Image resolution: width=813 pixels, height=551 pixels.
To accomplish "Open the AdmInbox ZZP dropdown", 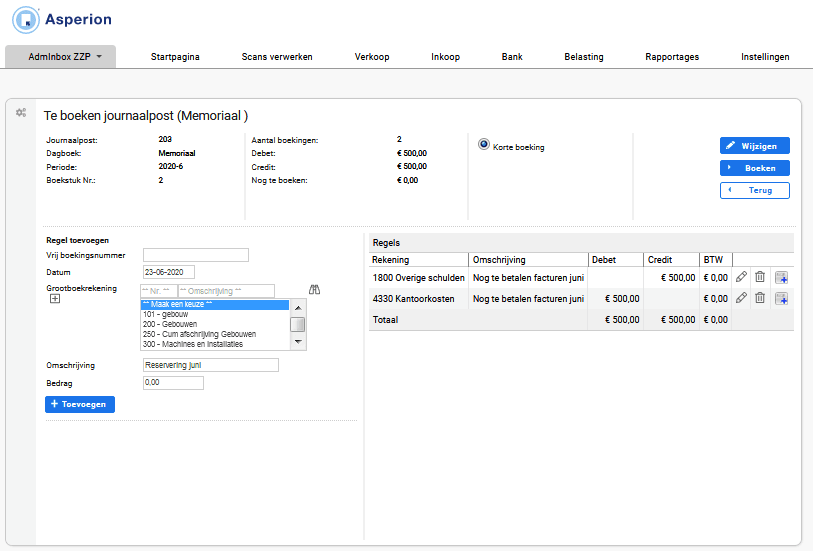I will [x=61, y=56].
